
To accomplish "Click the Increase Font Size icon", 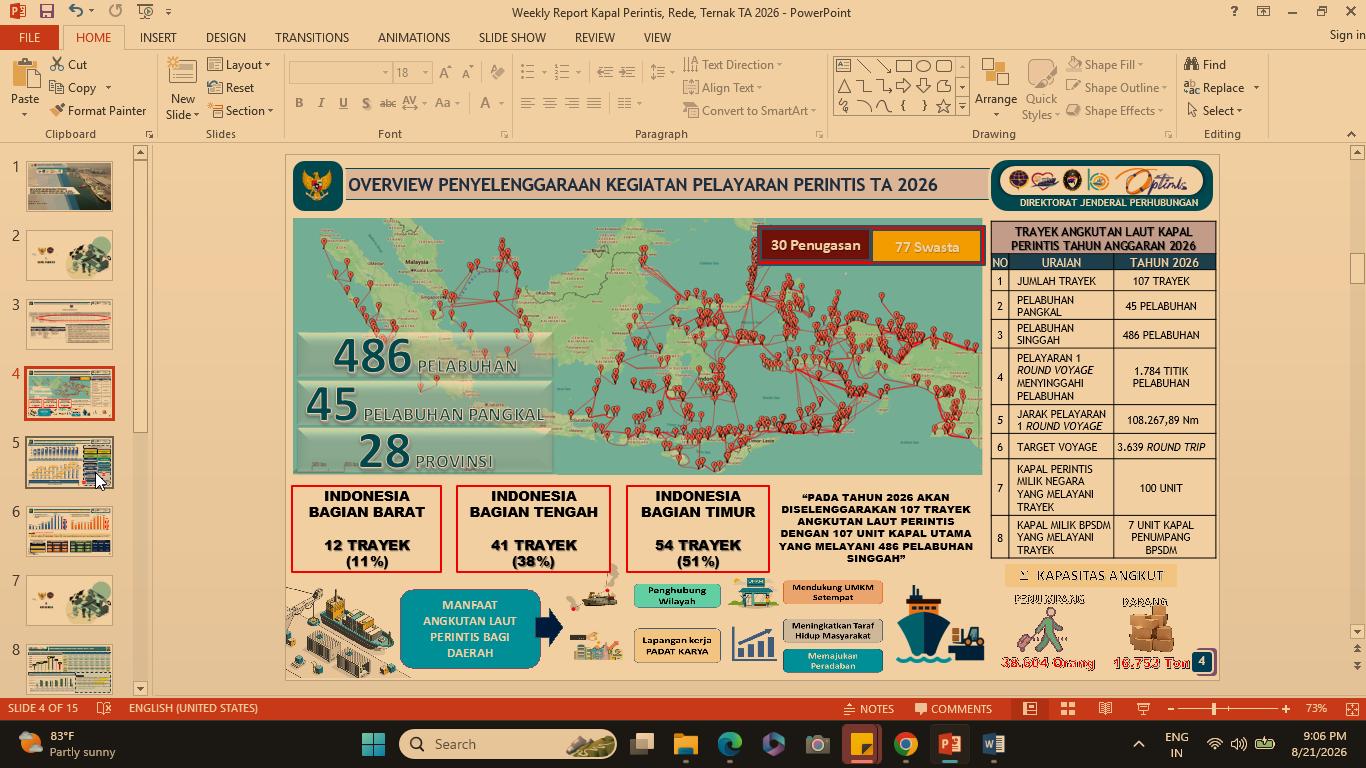I will pyautogui.click(x=446, y=72).
